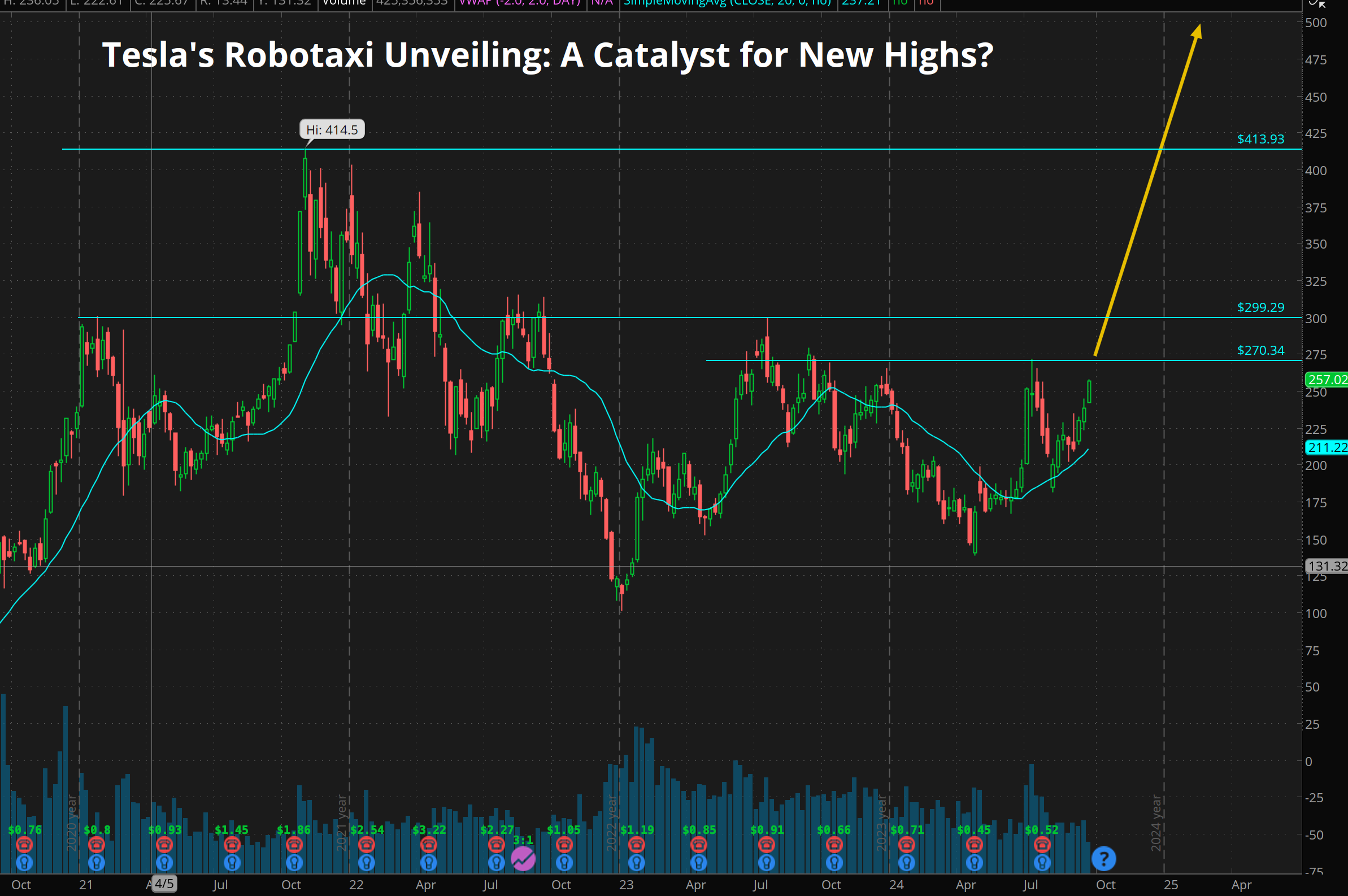The height and width of the screenshot is (896, 1348).
Task: Click red phone icon under $1.19 earnings
Action: point(637,844)
